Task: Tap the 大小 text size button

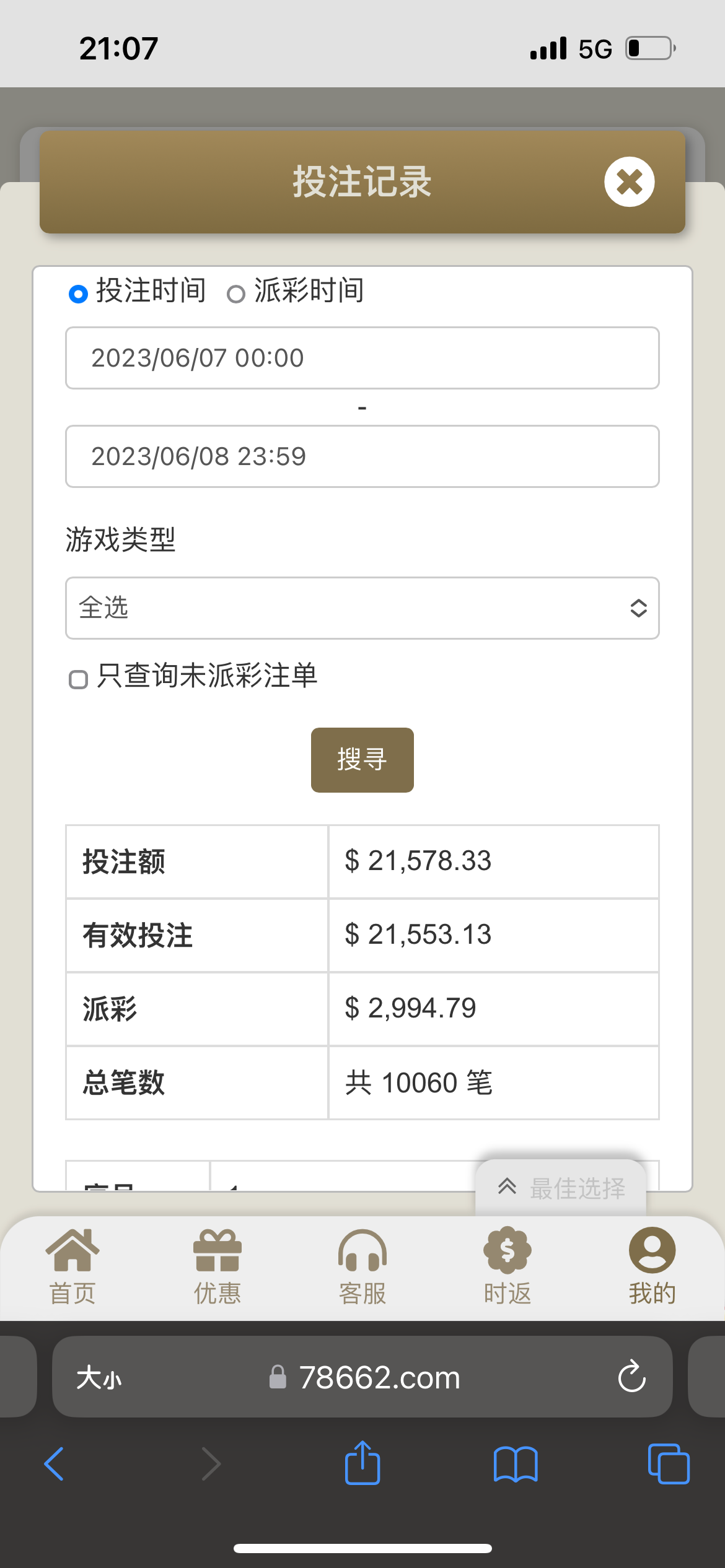Action: (x=99, y=1378)
